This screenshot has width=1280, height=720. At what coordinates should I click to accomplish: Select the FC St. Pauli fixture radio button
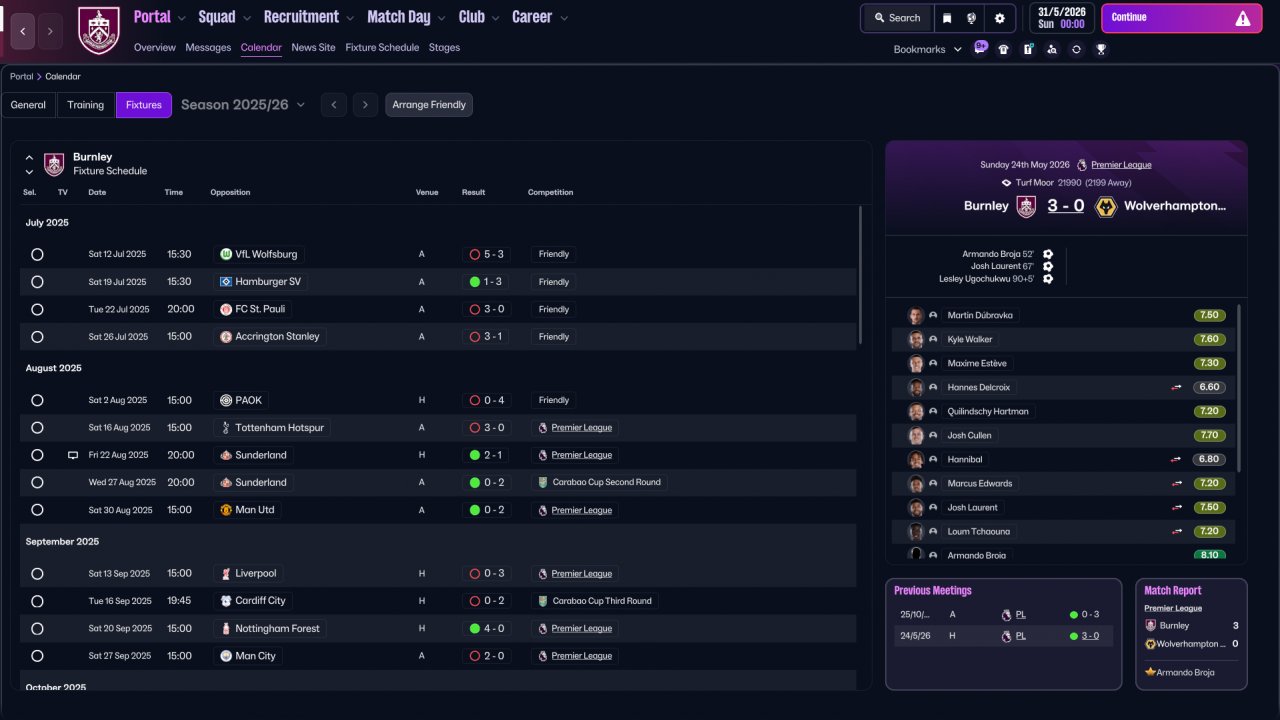tap(37, 310)
